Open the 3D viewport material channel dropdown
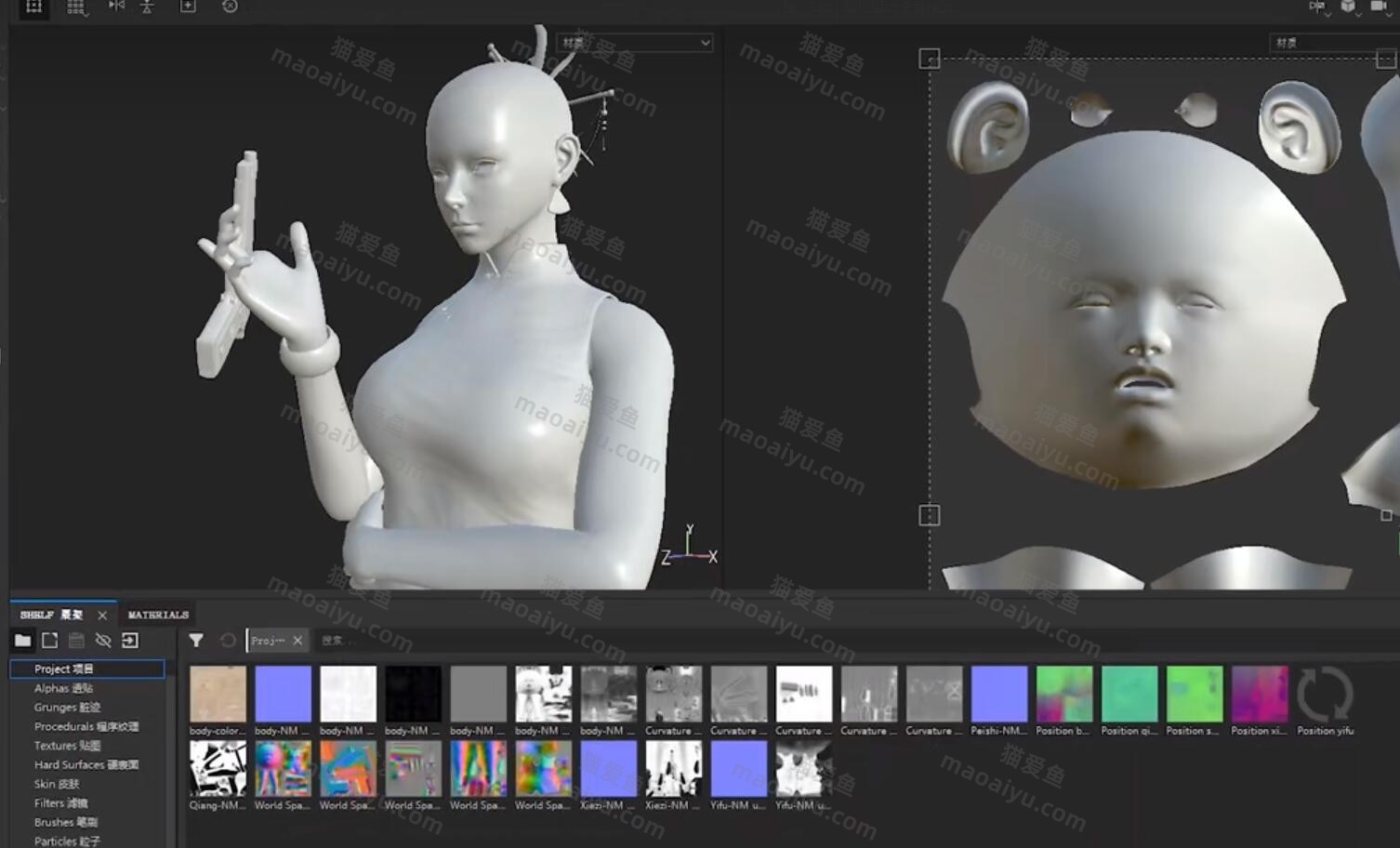The height and width of the screenshot is (848, 1400). coord(634,43)
